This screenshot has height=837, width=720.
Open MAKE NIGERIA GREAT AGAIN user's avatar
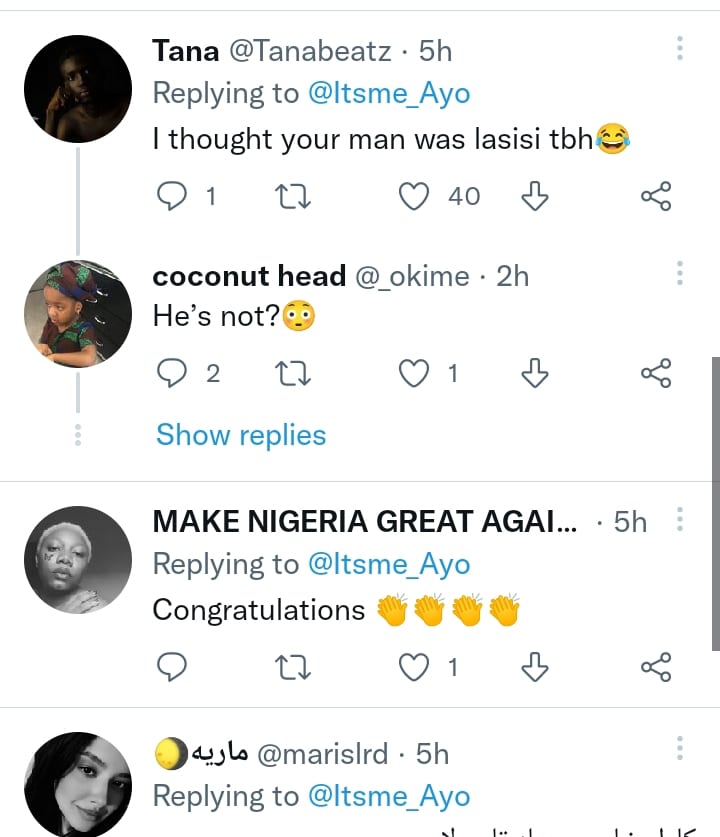tap(78, 559)
